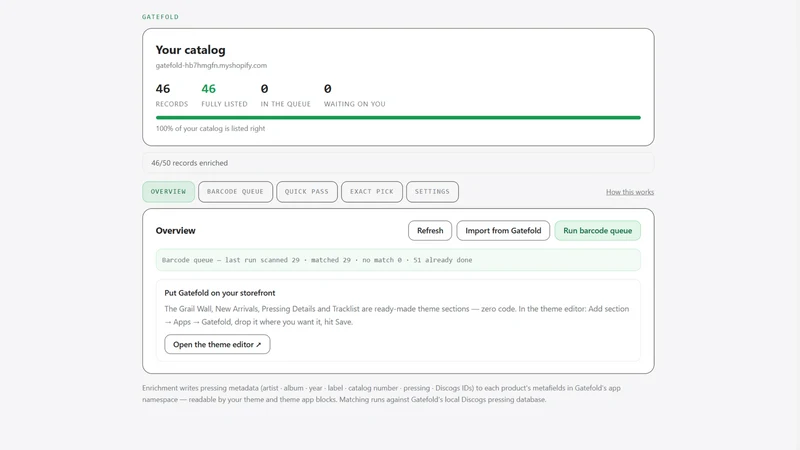Click the gatefold-hb7hmgfn.myshopify.com store domain

point(211,65)
